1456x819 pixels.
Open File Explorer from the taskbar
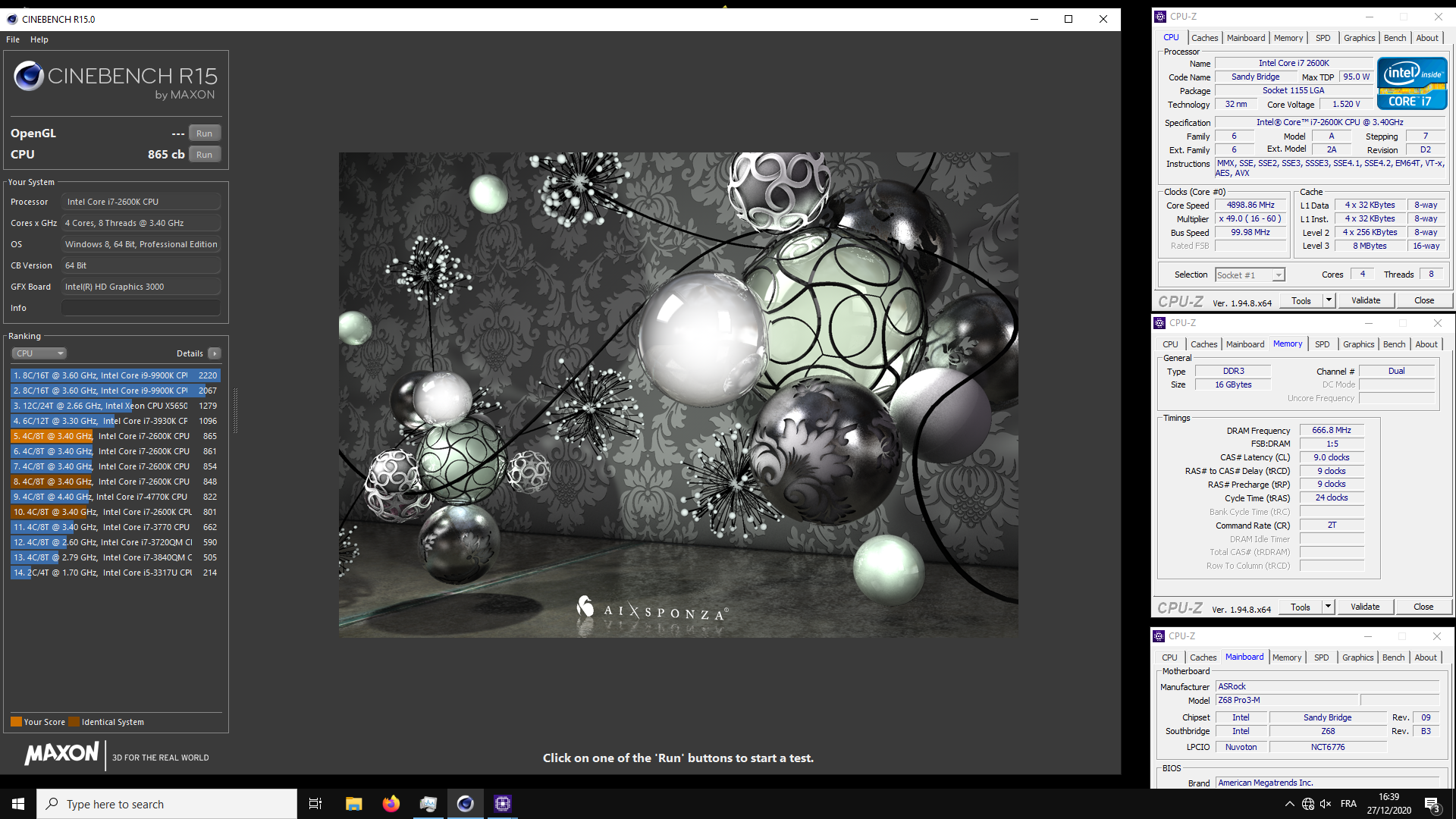pyautogui.click(x=353, y=804)
